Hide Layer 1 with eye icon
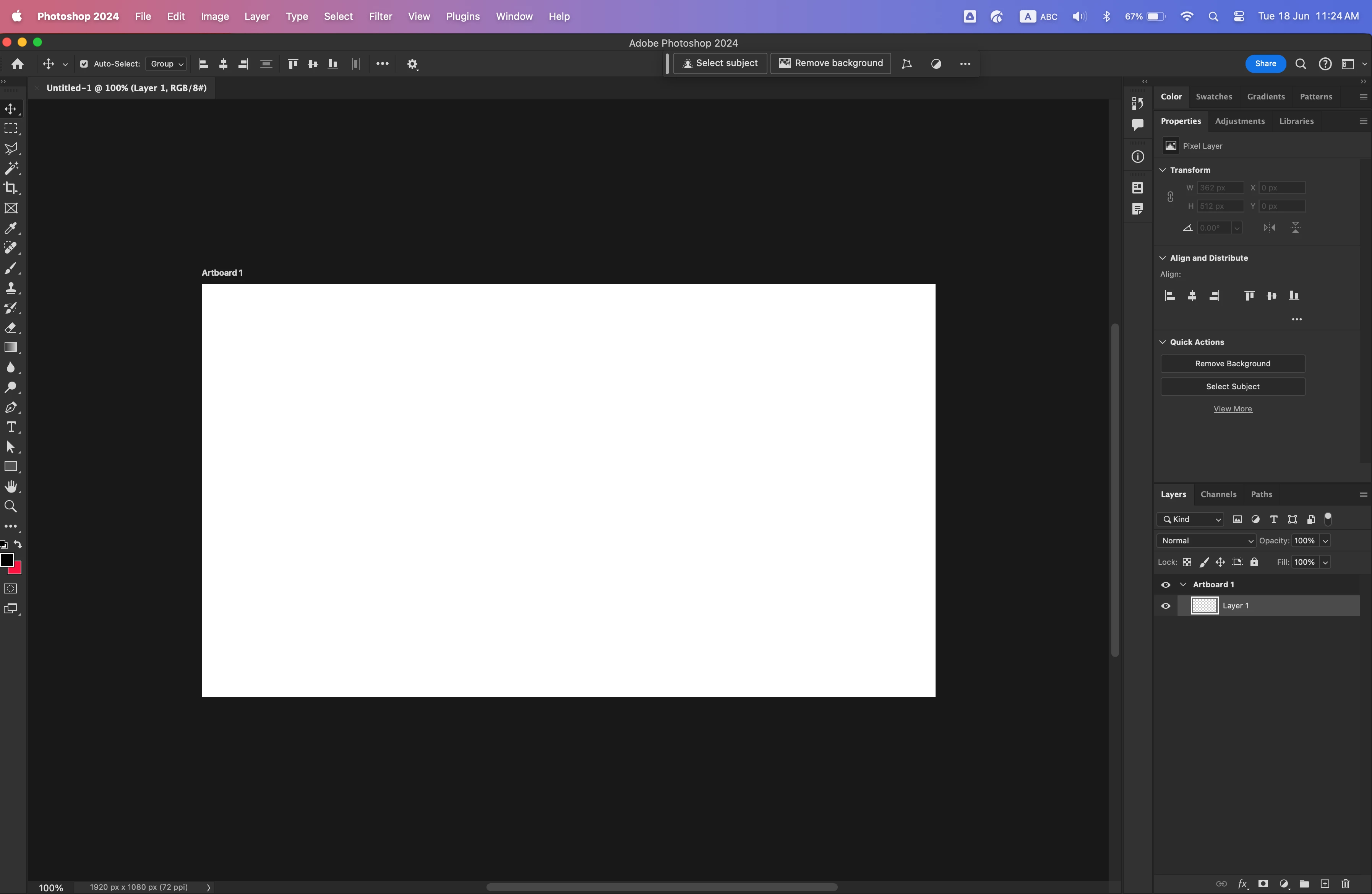Viewport: 1372px width, 894px height. tap(1166, 606)
